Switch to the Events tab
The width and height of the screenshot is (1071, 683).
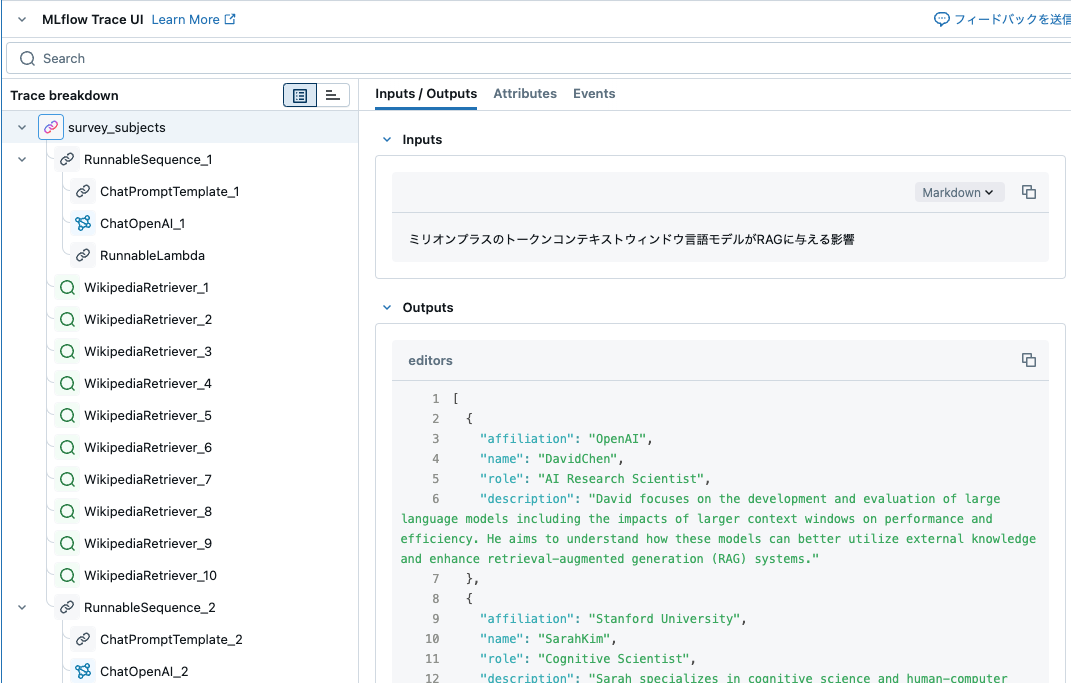pos(594,94)
